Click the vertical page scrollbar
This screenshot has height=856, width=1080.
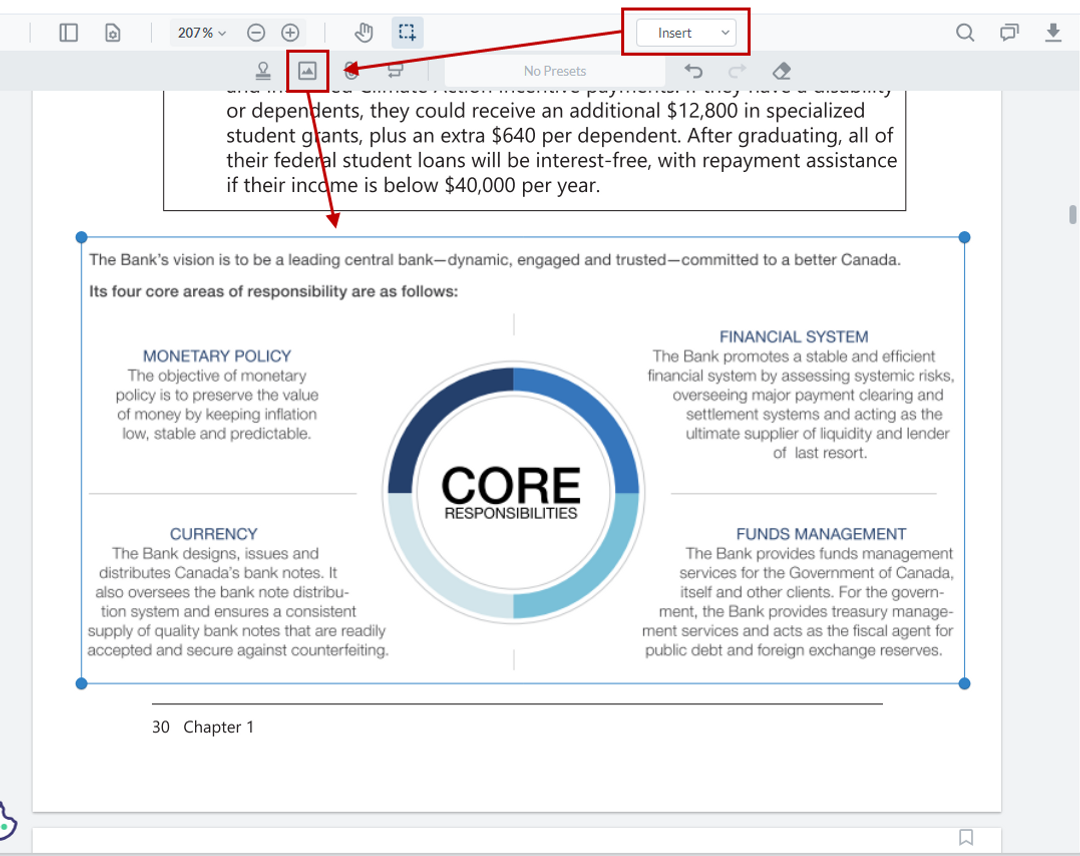tap(1073, 213)
